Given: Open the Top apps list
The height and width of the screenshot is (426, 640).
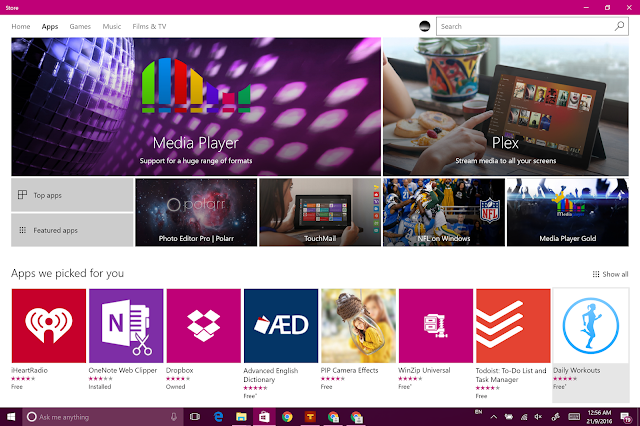Looking at the screenshot, I should pyautogui.click(x=72, y=195).
